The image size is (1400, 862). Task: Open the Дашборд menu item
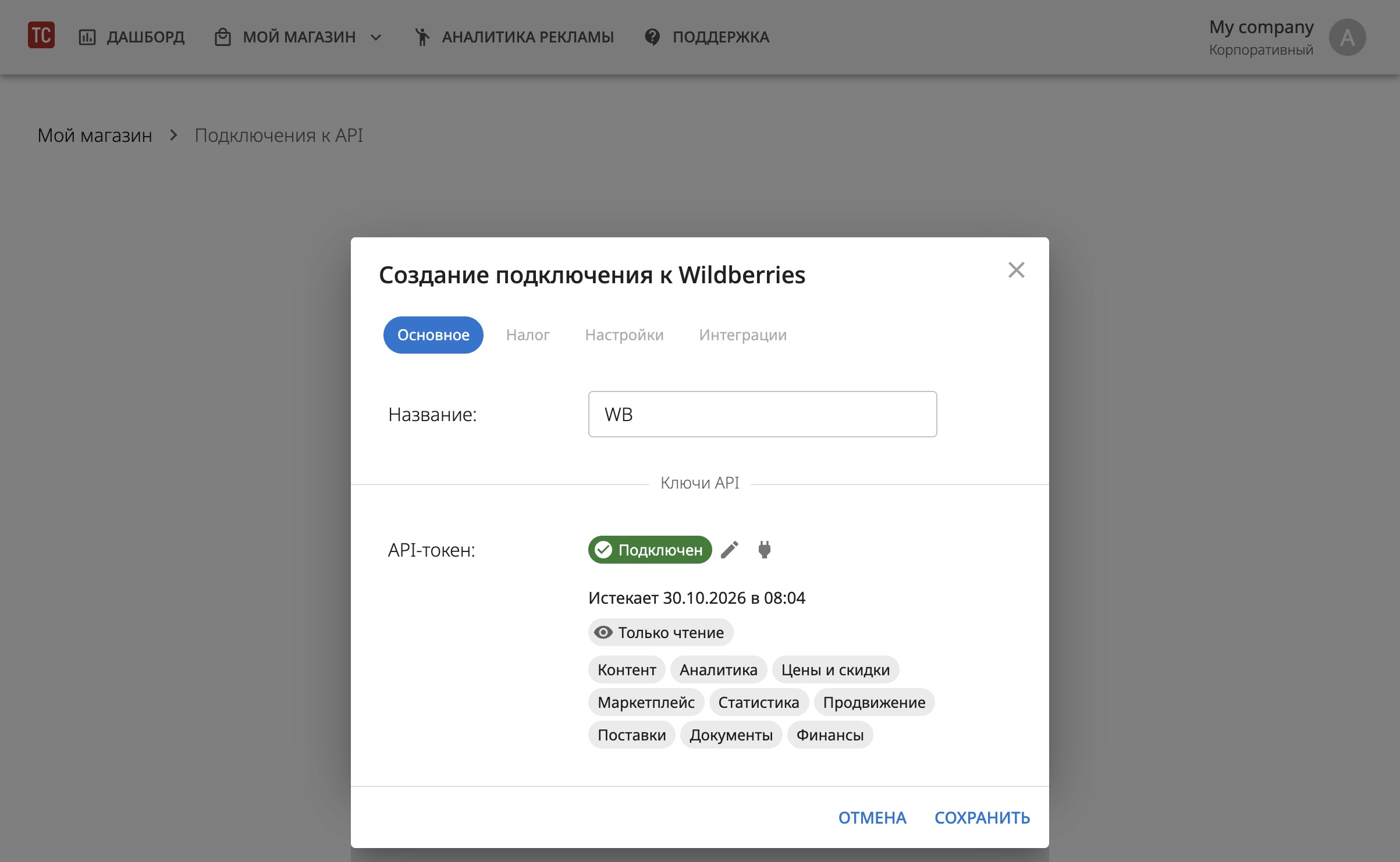132,37
